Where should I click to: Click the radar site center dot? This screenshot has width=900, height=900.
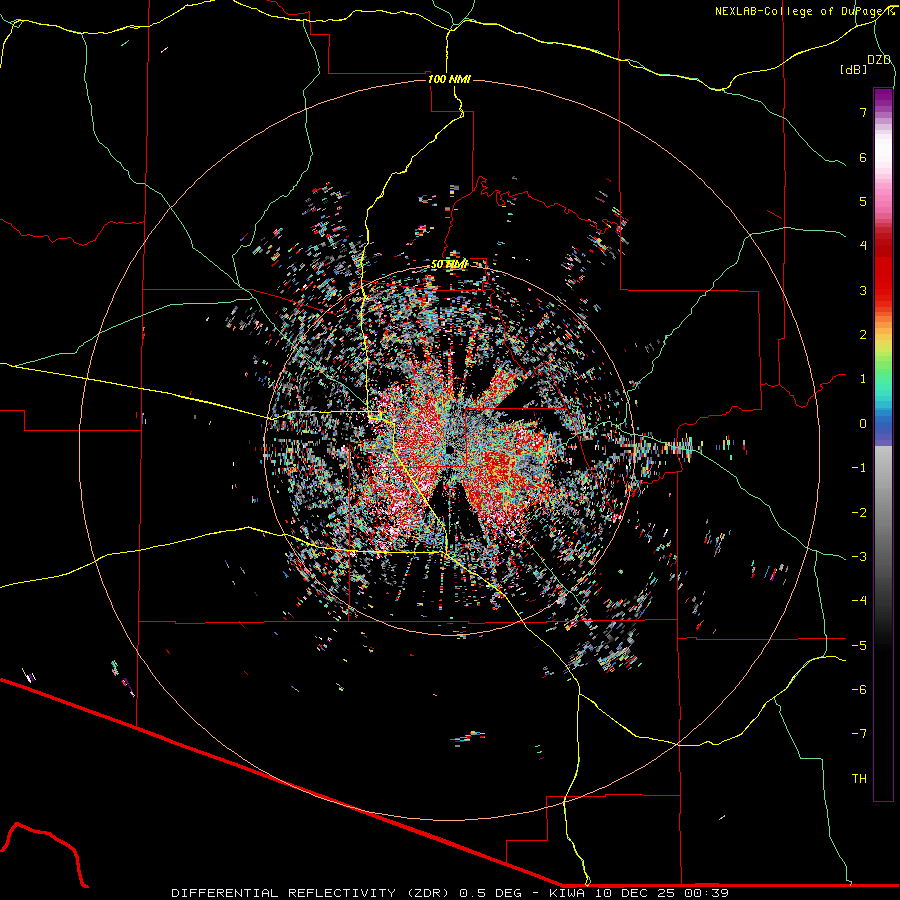pos(449,449)
